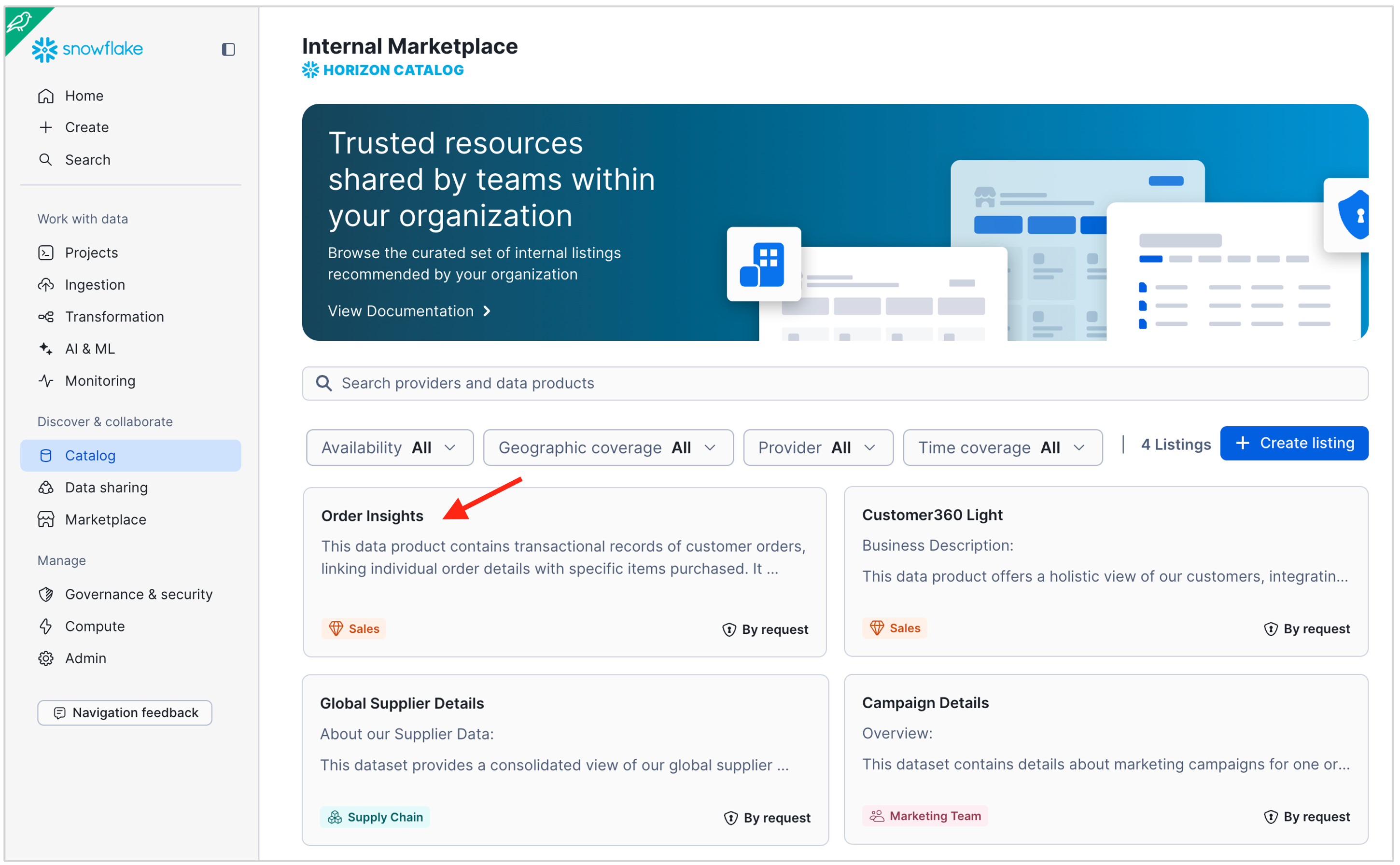This screenshot has height=865, width=1400.
Task: Open the Projects section
Action: (91, 252)
